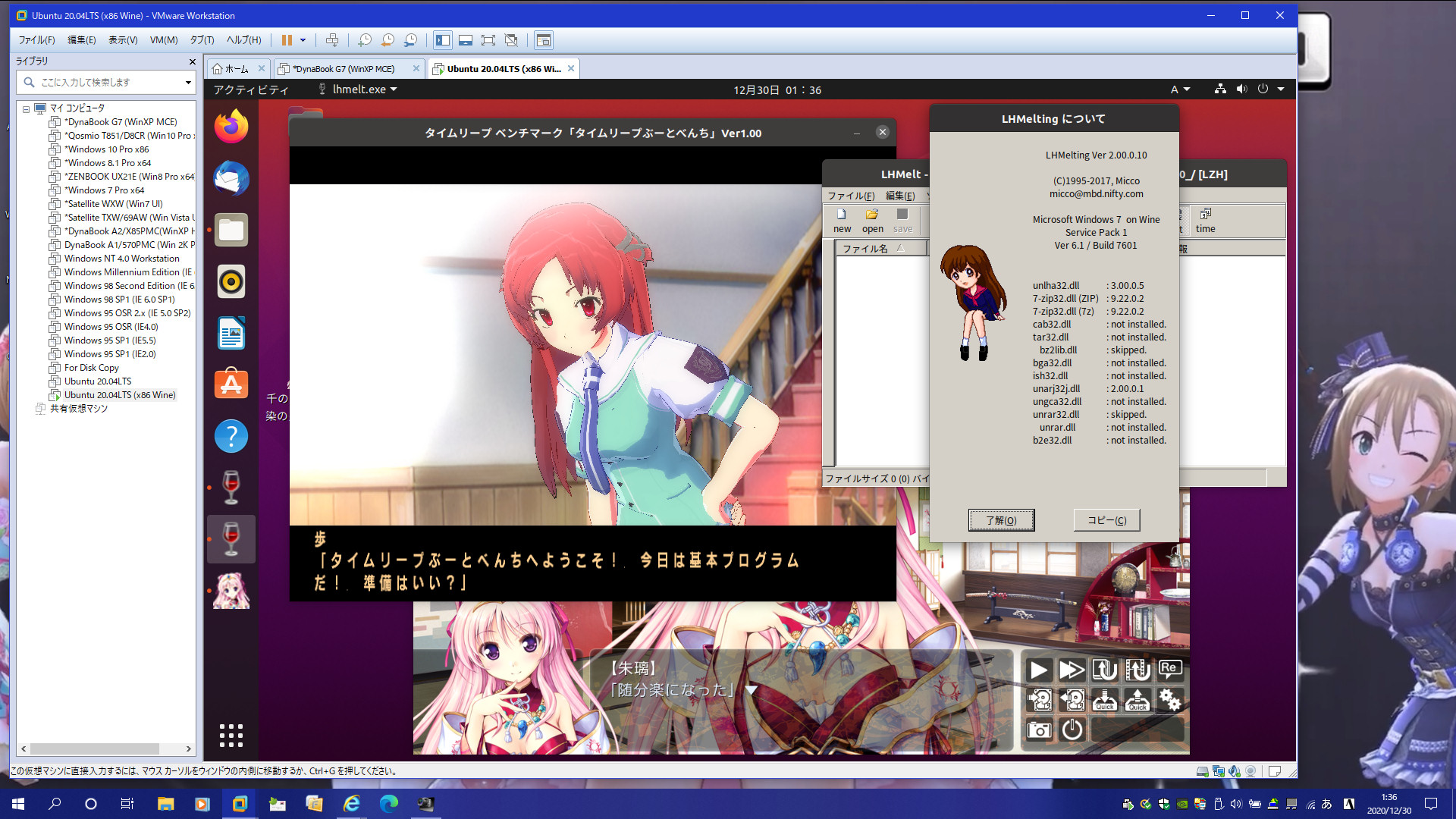Click the power quit icon in game panel
The image size is (1456, 819).
point(1072,730)
